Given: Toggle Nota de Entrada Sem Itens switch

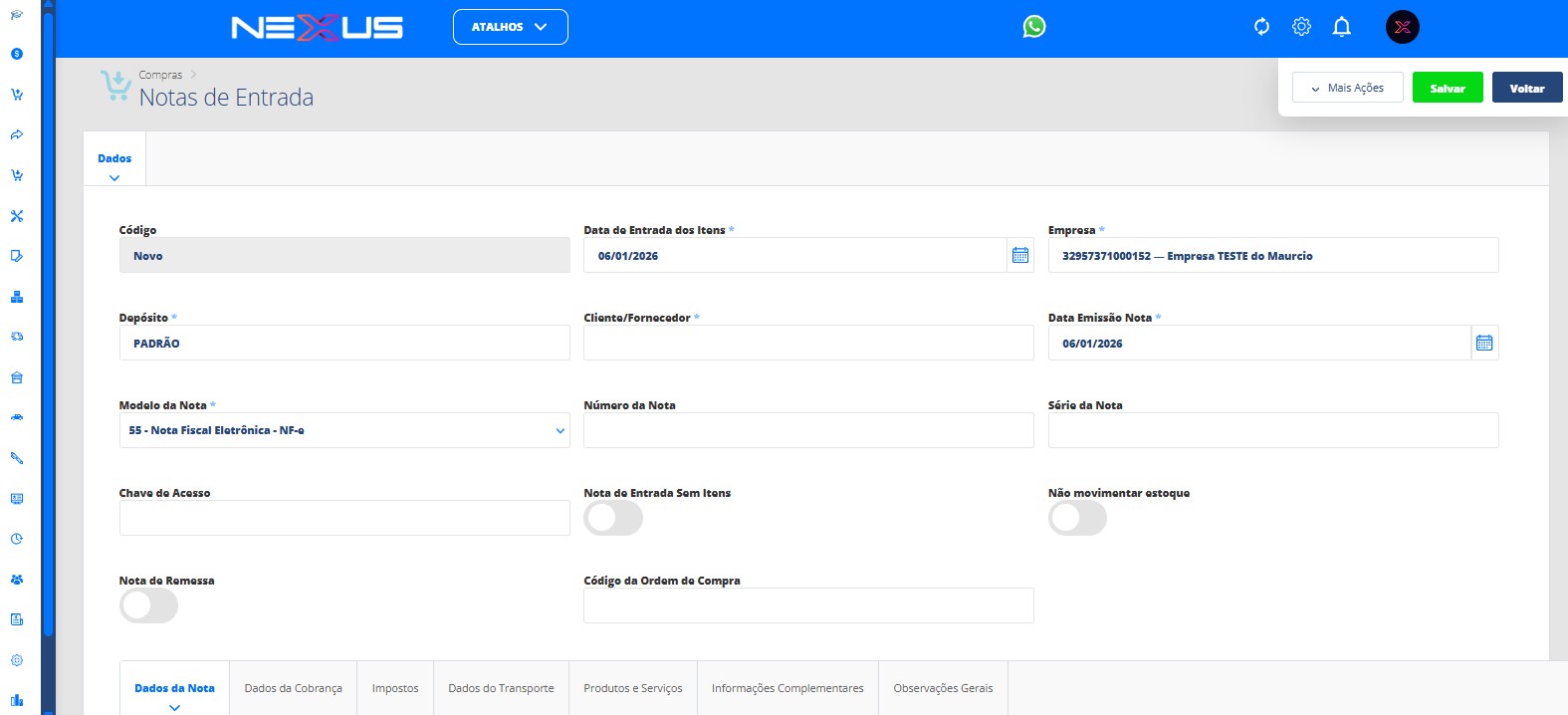Looking at the screenshot, I should coord(613,519).
